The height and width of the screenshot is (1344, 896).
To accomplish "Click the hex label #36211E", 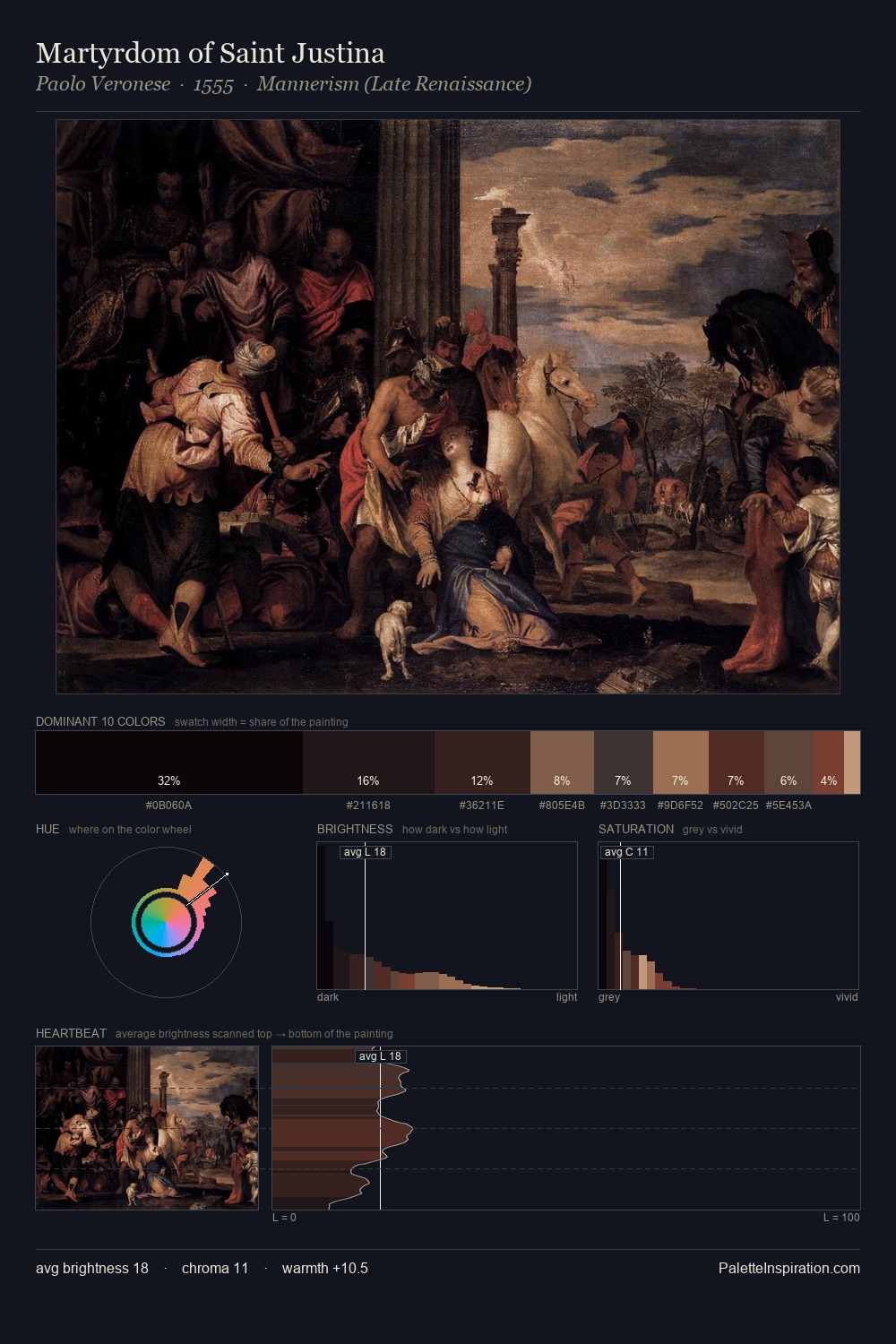I will click(482, 806).
